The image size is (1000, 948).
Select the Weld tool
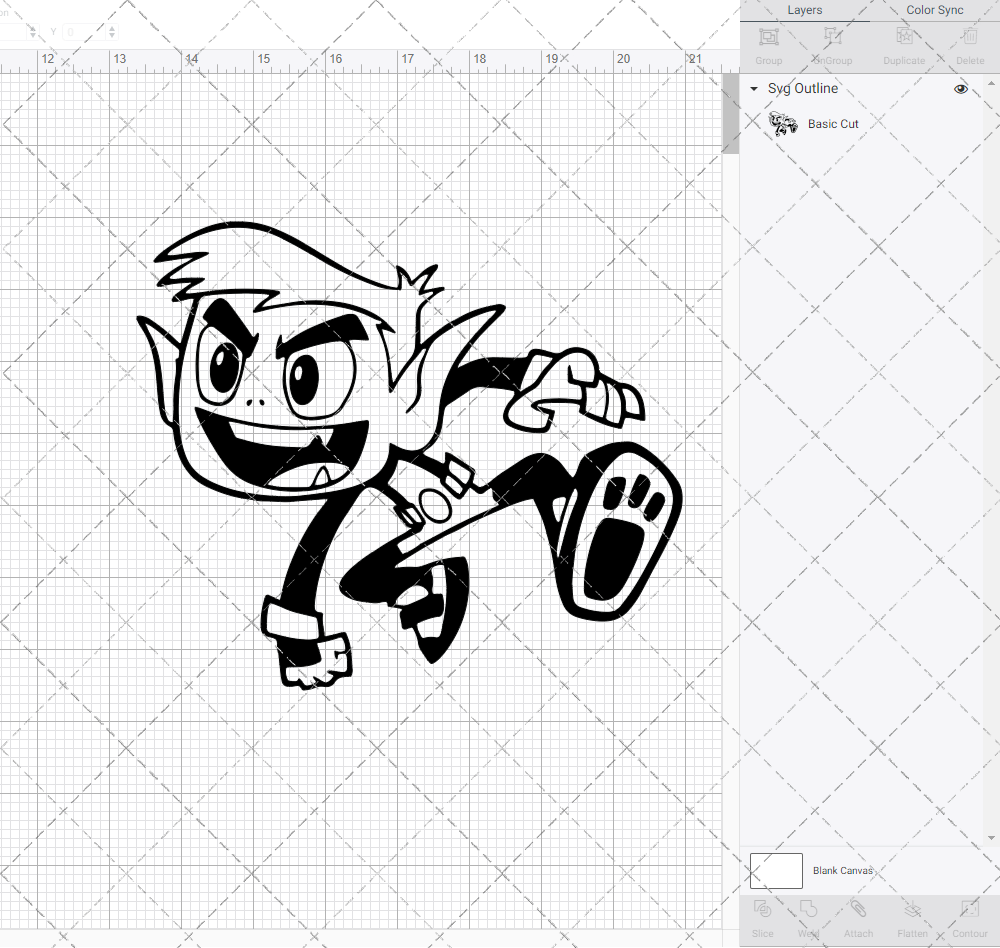coord(808,915)
